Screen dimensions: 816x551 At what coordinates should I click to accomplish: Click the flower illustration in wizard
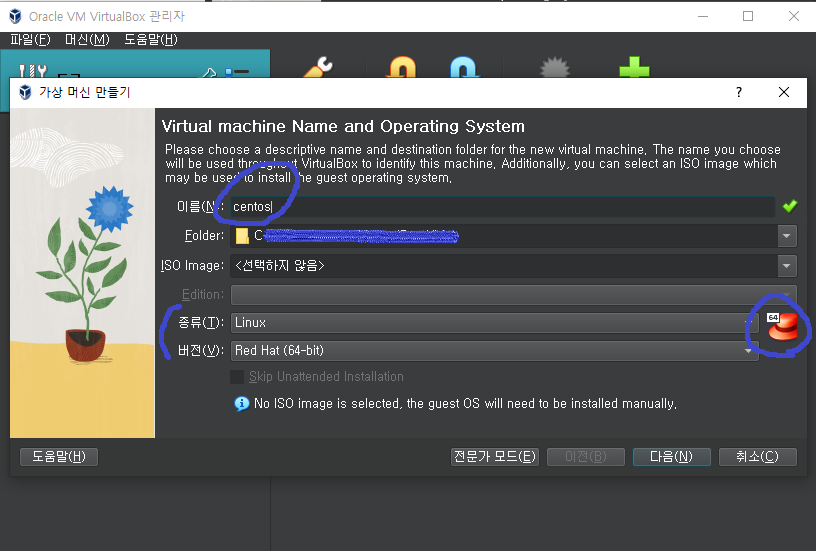point(83,273)
